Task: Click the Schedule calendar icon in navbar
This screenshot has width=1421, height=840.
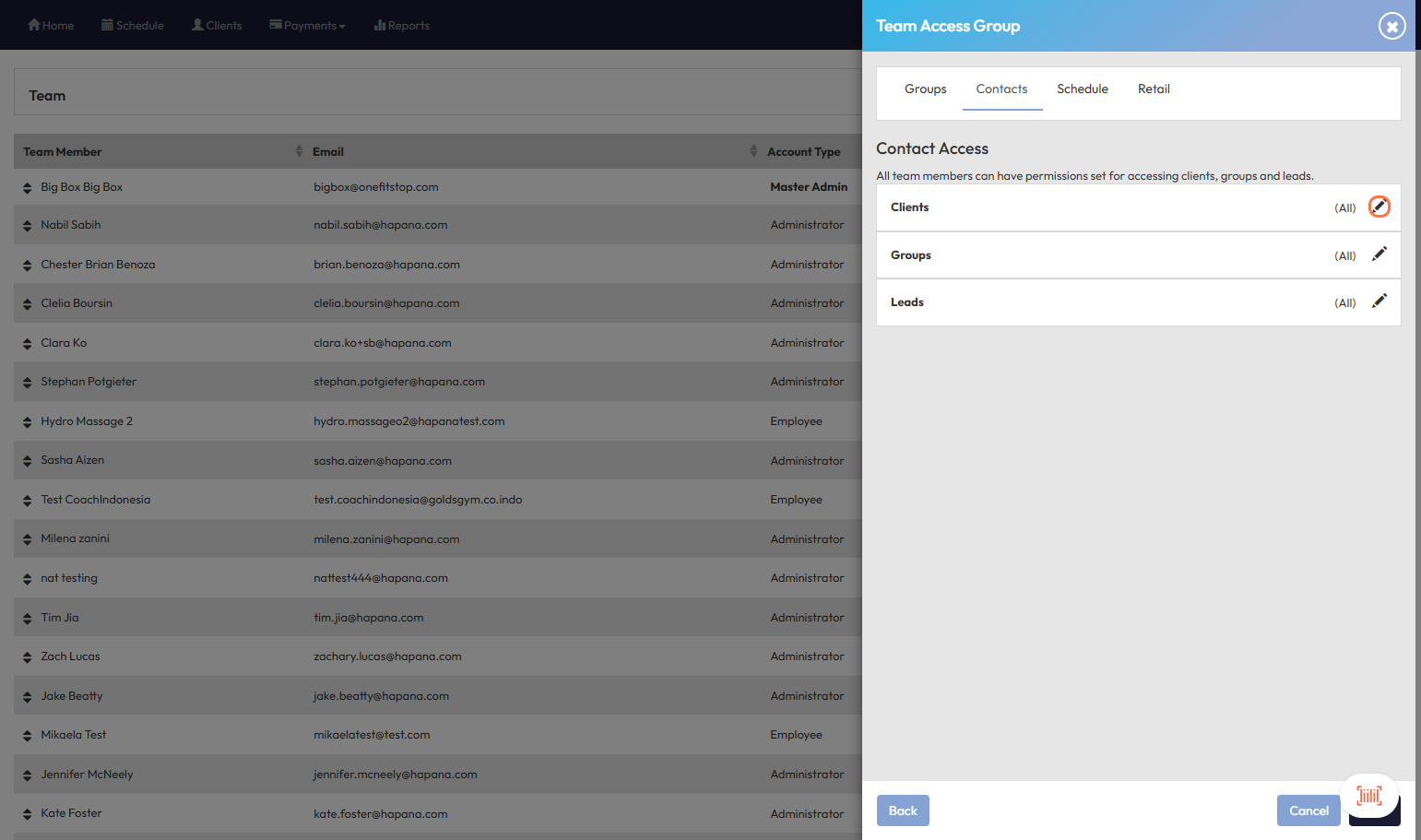Action: [x=107, y=25]
